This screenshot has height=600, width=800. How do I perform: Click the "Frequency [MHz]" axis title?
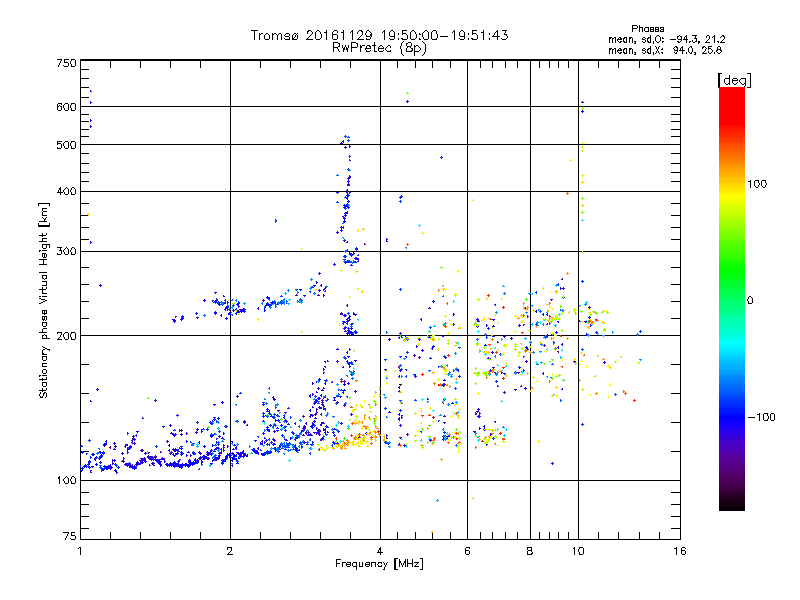[379, 564]
